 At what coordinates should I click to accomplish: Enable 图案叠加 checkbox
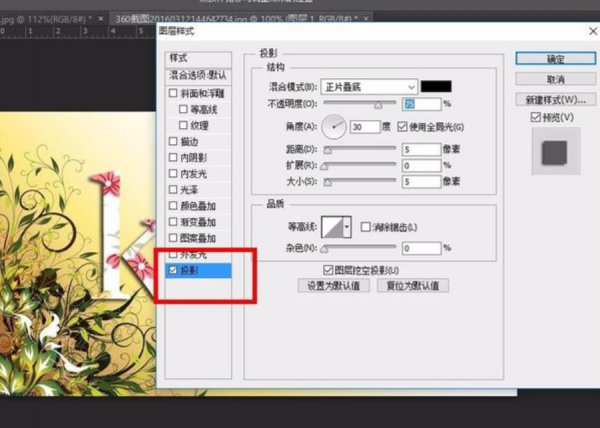tap(173, 238)
